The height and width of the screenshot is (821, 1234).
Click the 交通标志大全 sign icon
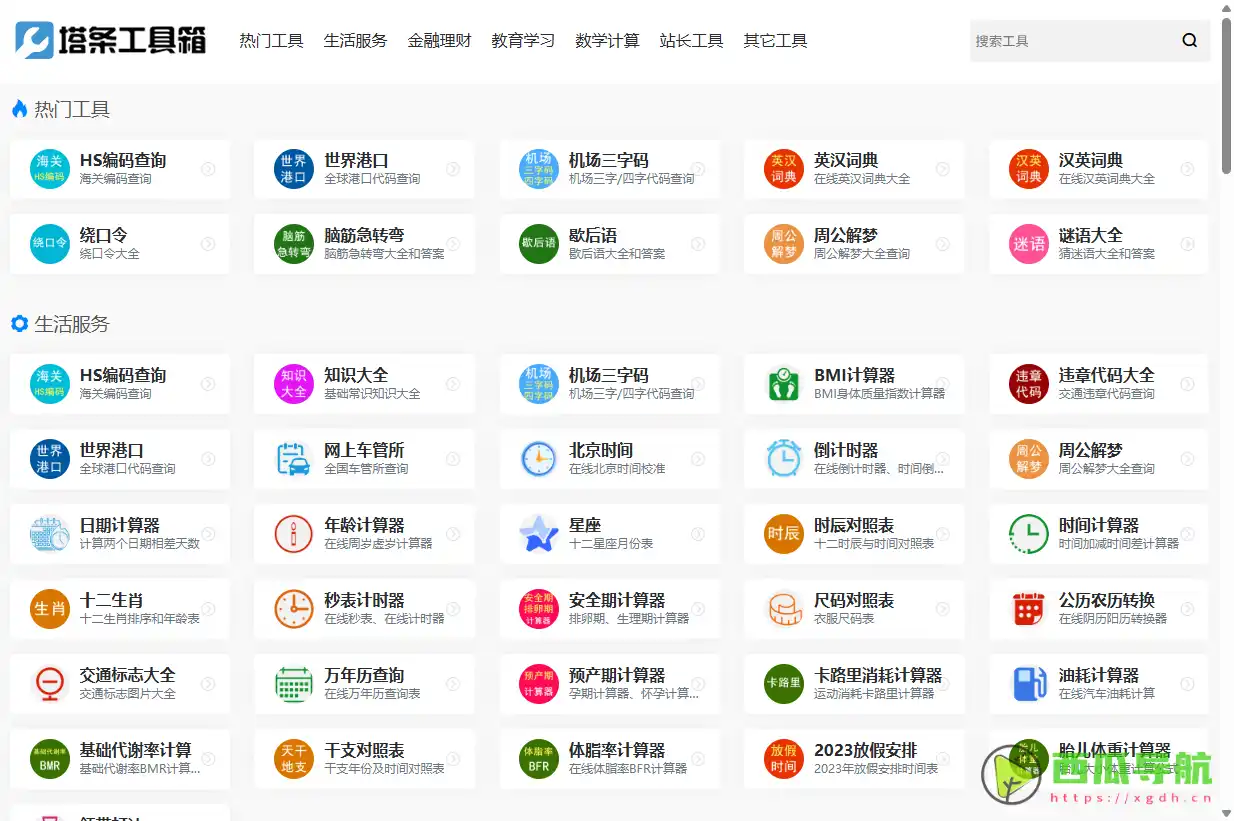pos(48,684)
